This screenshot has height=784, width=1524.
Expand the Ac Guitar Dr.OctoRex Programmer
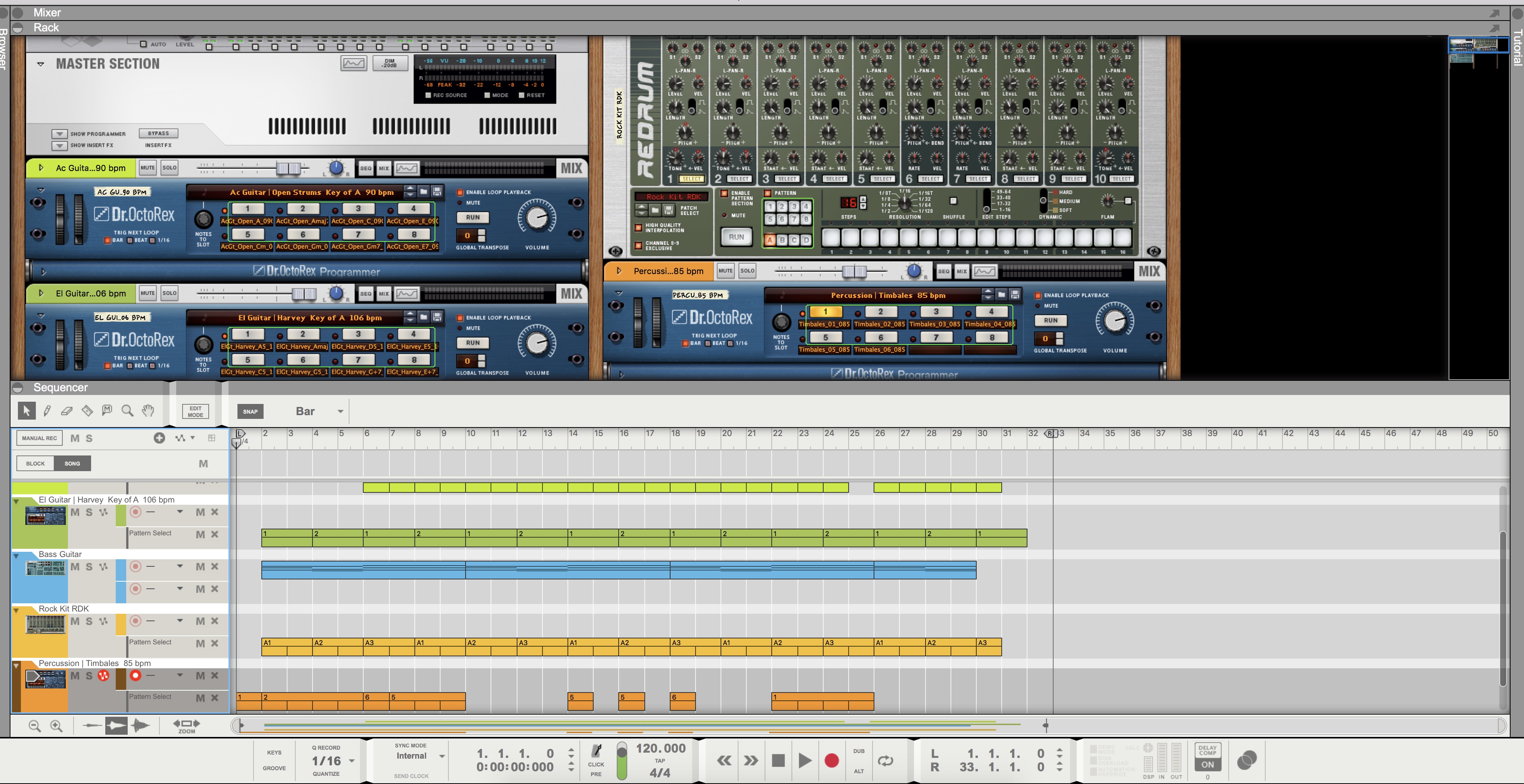tap(43, 272)
